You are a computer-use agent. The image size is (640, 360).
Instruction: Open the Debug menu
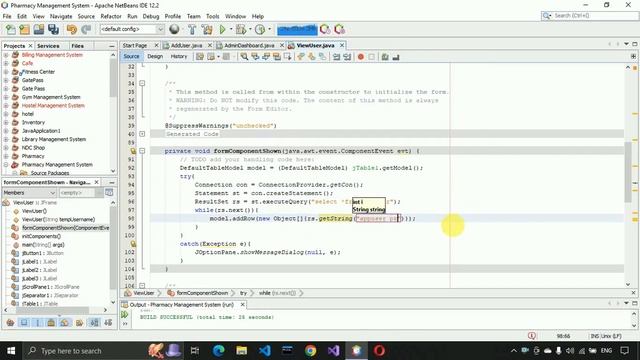click(151, 16)
